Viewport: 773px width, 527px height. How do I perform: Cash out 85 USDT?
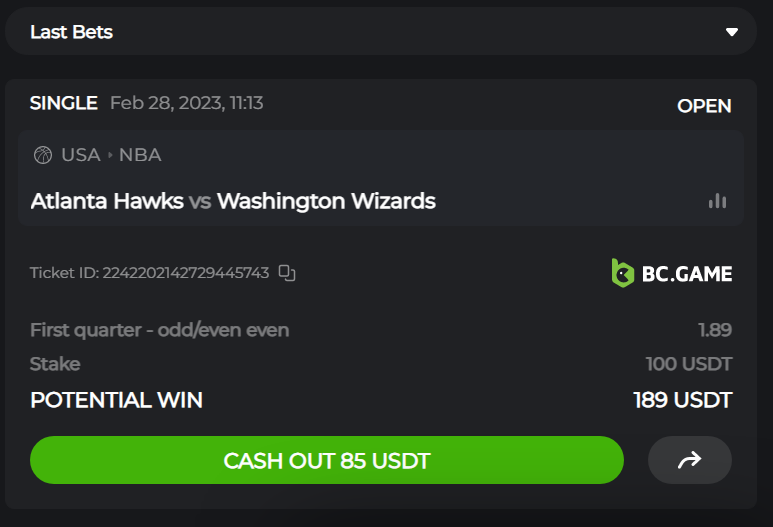(327, 460)
